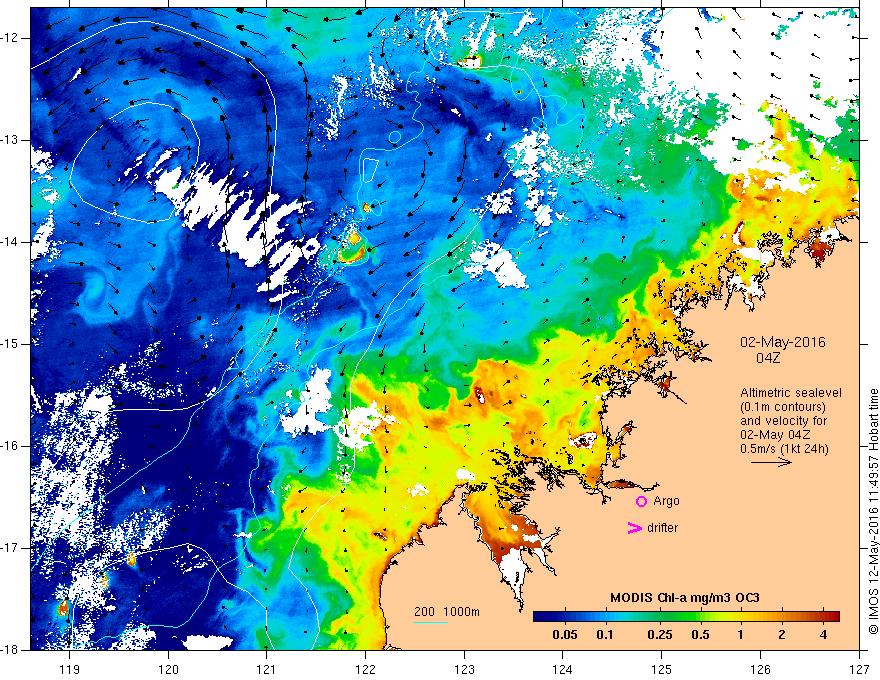Image resolution: width=880 pixels, height=680 pixels.
Task: Click the 'drifter' legend label
Action: click(662, 528)
